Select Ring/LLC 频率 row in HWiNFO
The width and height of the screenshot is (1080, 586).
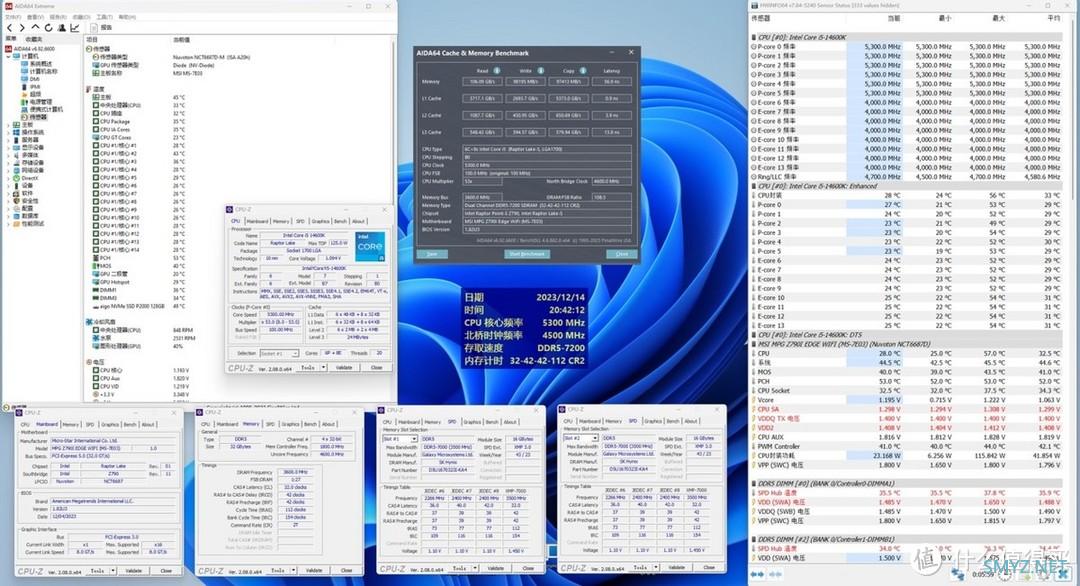click(906, 176)
